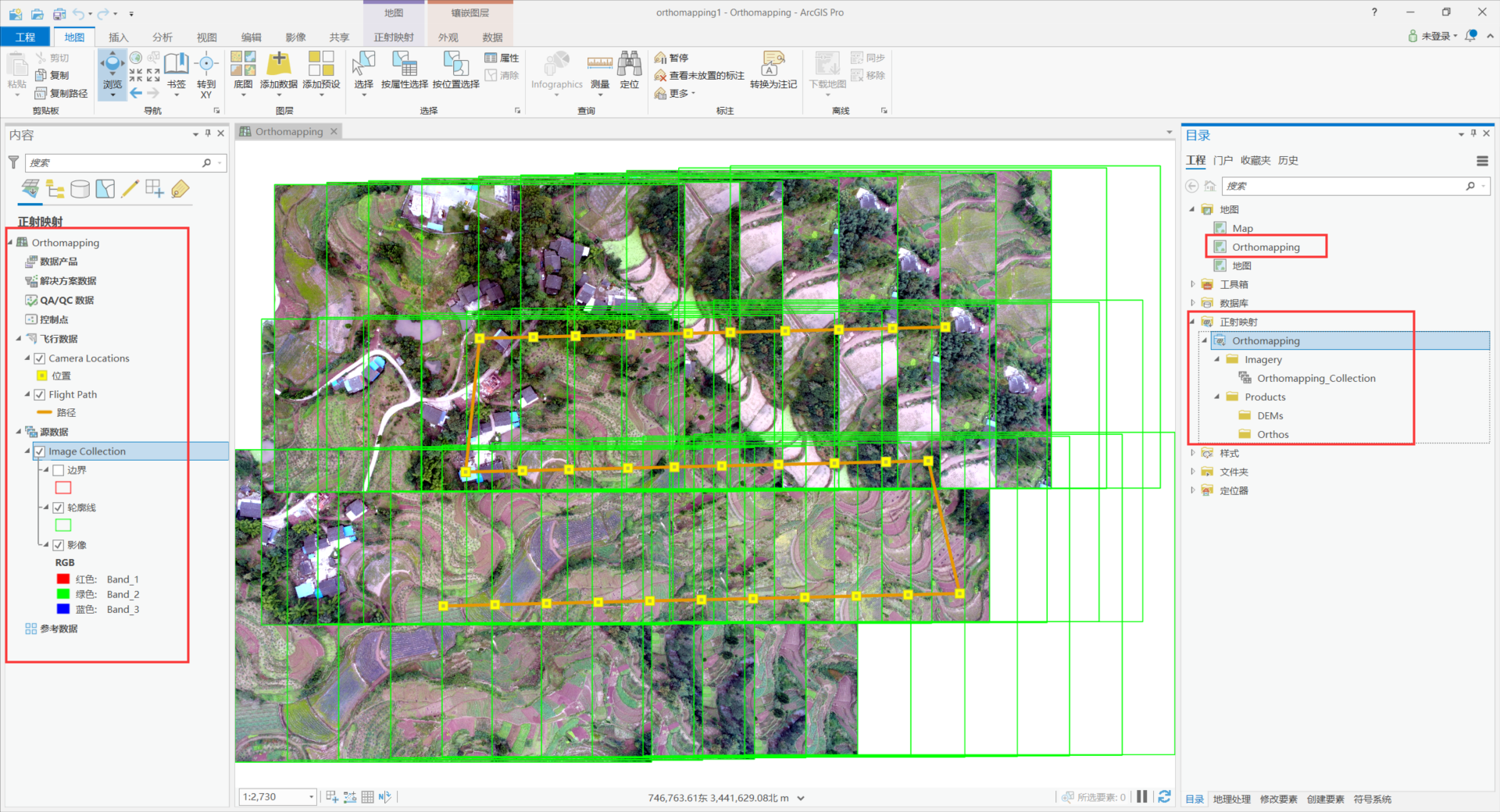The width and height of the screenshot is (1500, 812).
Task: Collapse the Orthomapping node in Catalog
Action: (1204, 340)
